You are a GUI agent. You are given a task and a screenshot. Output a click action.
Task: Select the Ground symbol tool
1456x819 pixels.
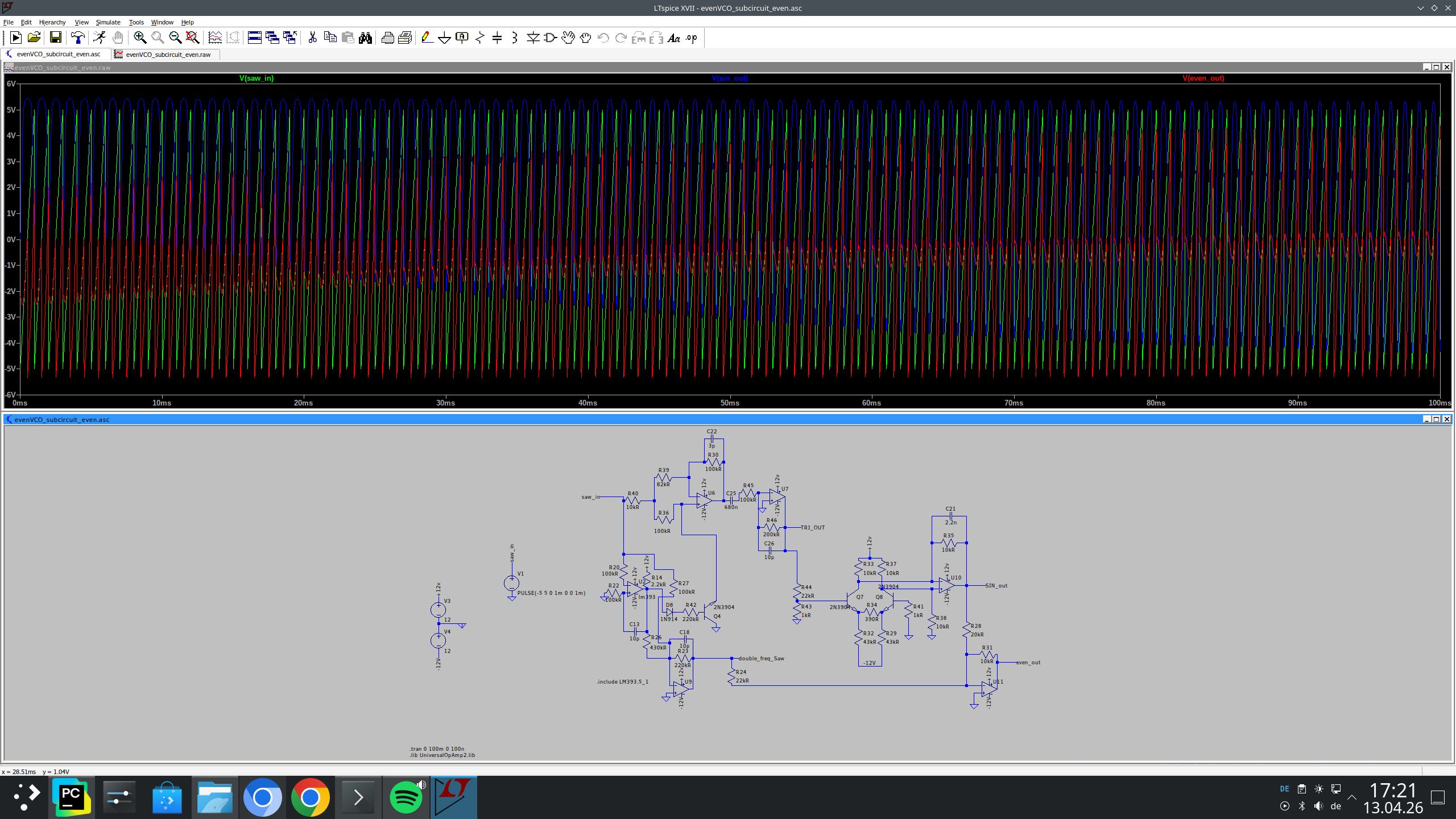click(444, 38)
